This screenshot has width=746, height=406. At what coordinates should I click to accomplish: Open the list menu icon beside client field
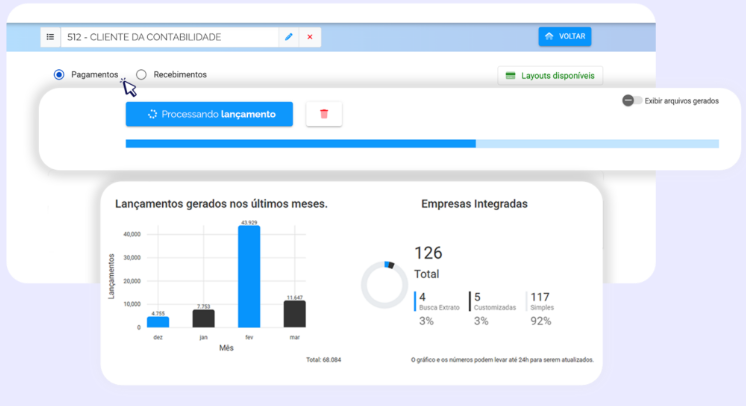50,37
